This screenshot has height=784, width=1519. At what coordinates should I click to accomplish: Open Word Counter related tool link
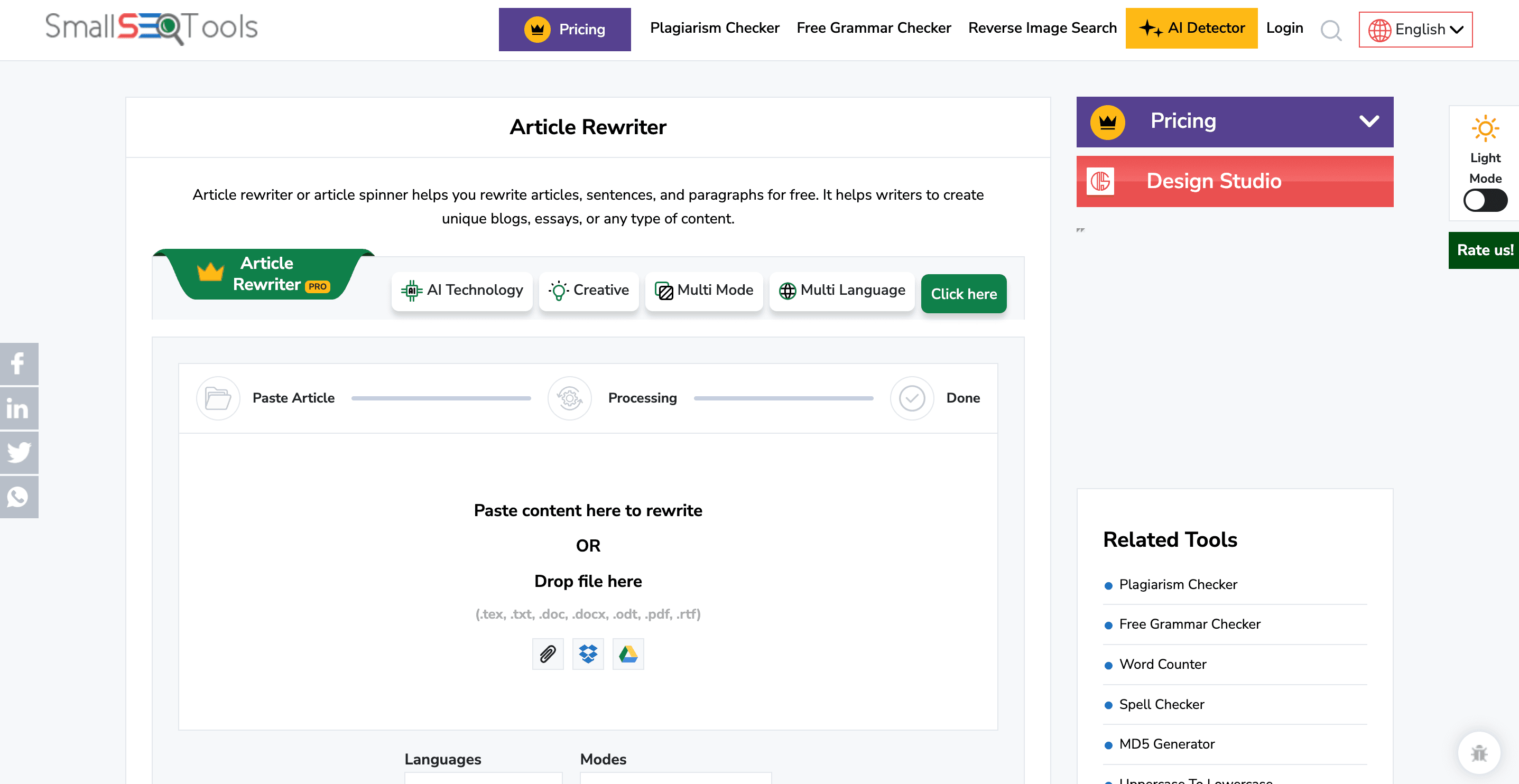(x=1162, y=664)
